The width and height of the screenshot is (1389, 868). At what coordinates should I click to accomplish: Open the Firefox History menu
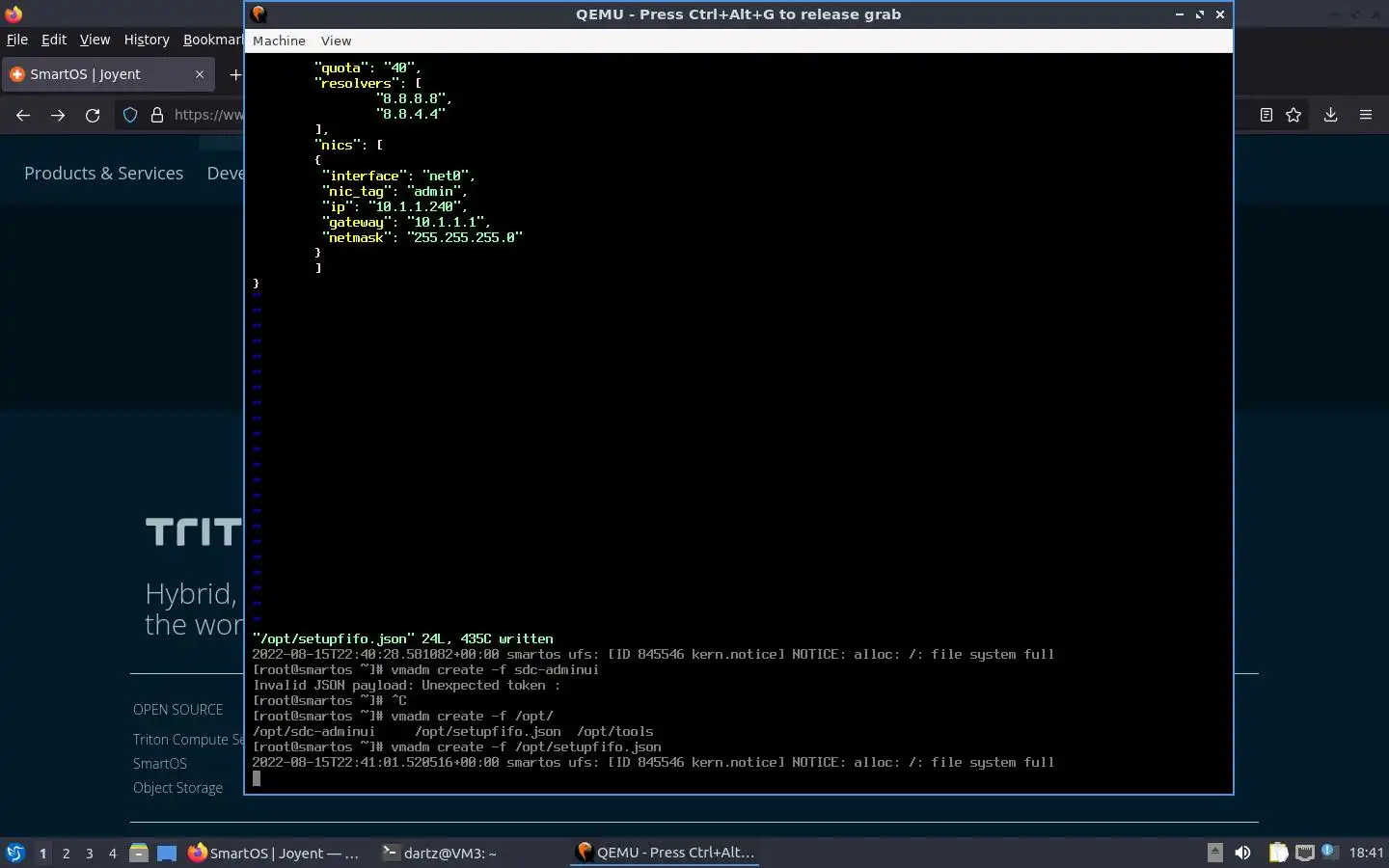click(147, 40)
